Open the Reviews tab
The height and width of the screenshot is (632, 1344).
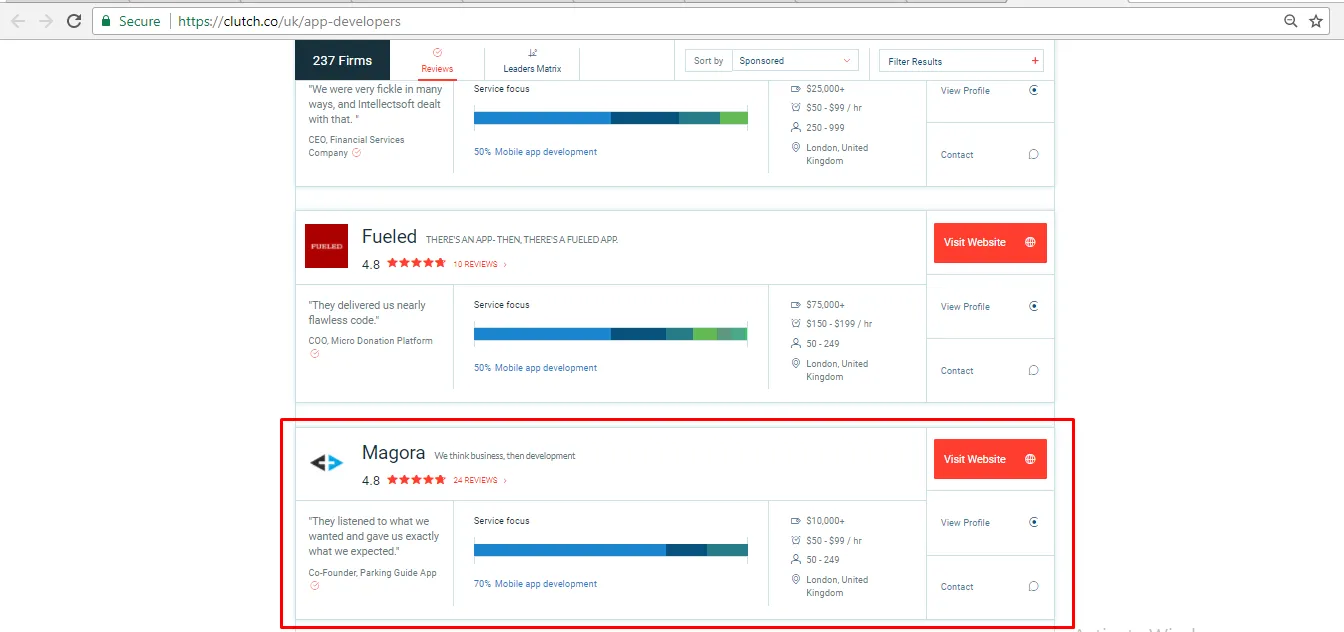pyautogui.click(x=437, y=61)
